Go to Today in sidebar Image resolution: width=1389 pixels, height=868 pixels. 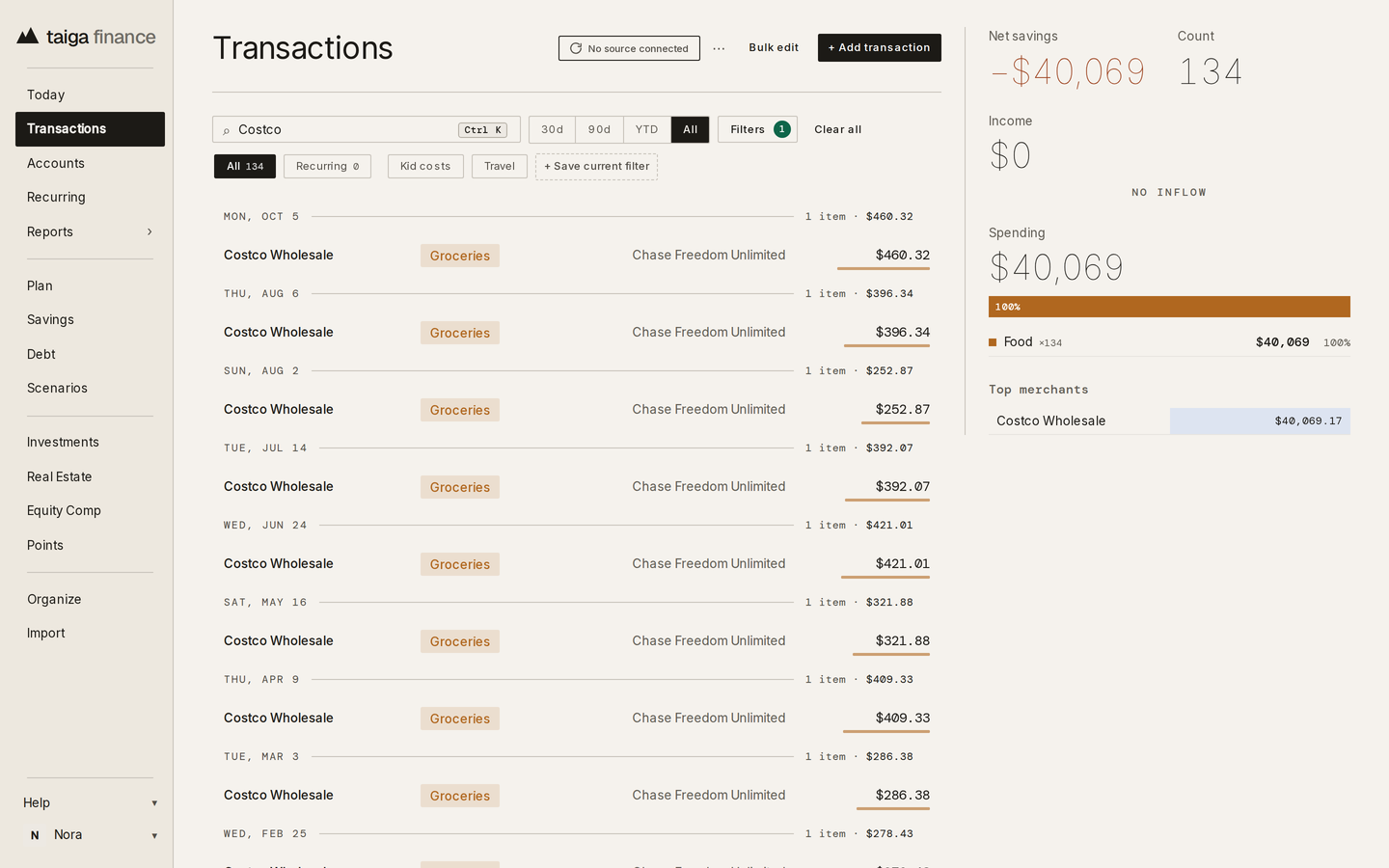[x=90, y=95]
